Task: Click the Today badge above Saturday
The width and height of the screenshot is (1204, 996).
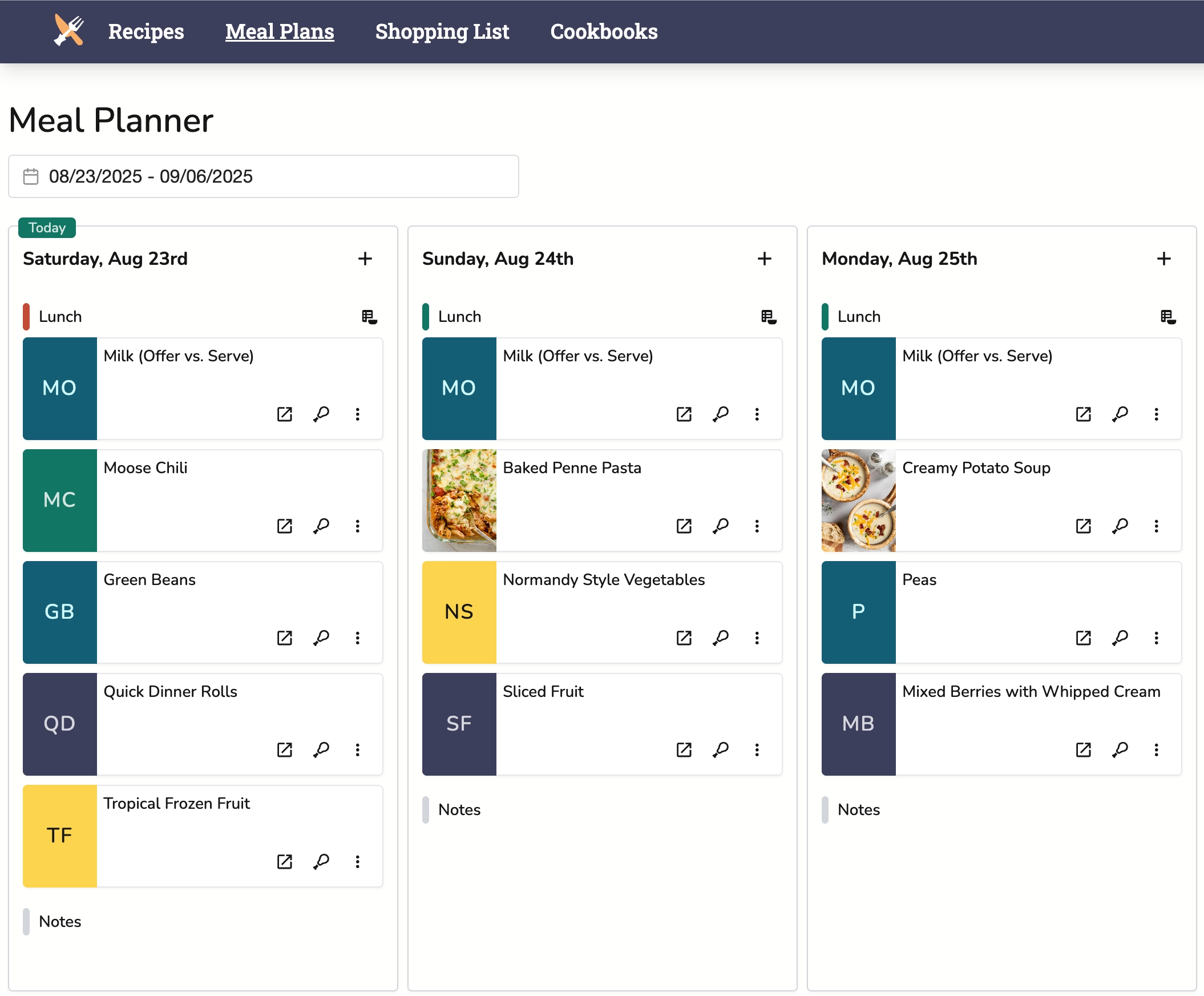Action: tap(46, 228)
